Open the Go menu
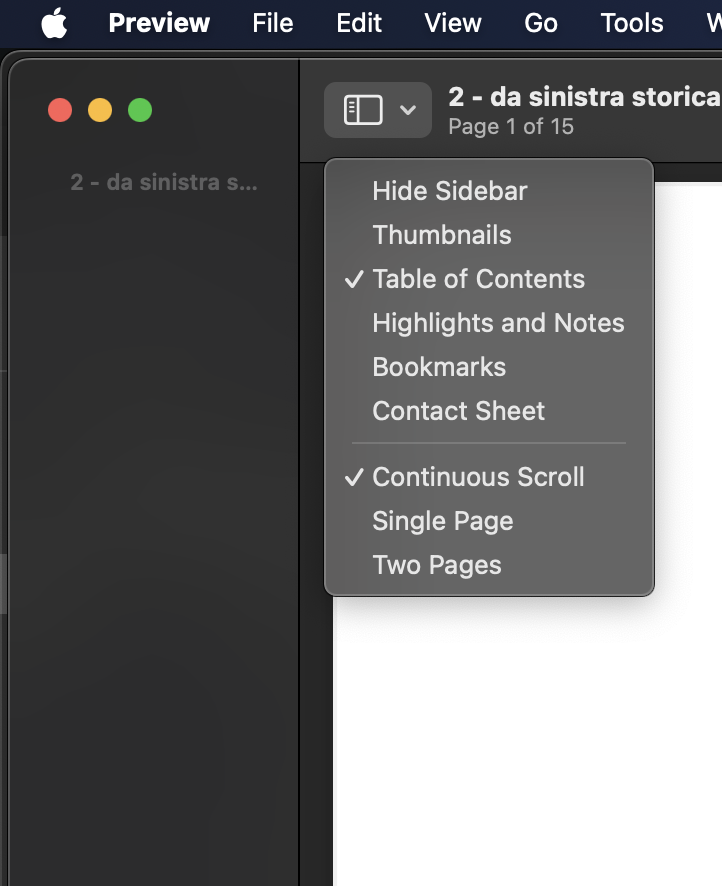722x886 pixels. pyautogui.click(x=540, y=22)
